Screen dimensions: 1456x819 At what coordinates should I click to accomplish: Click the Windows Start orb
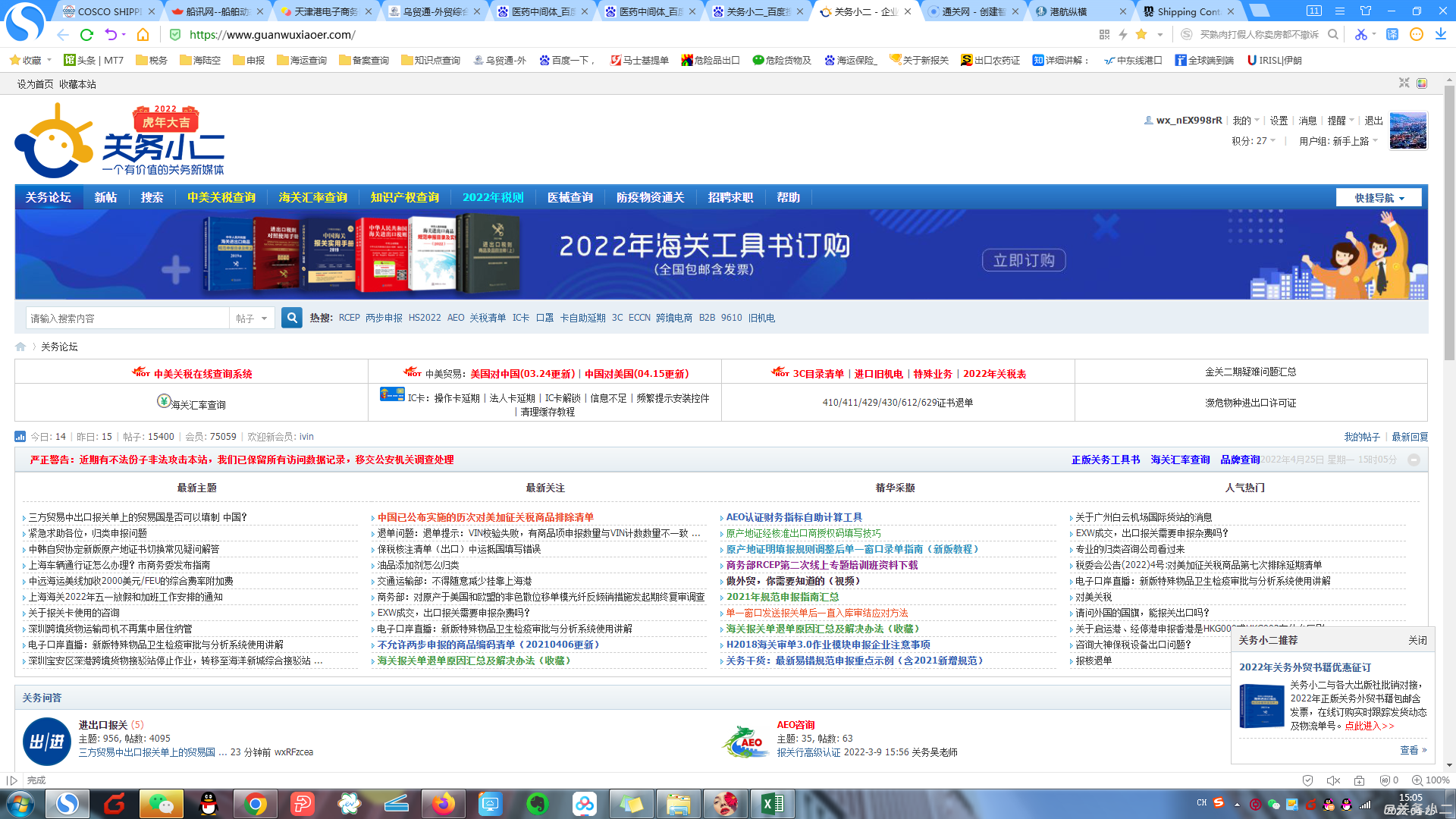20,804
